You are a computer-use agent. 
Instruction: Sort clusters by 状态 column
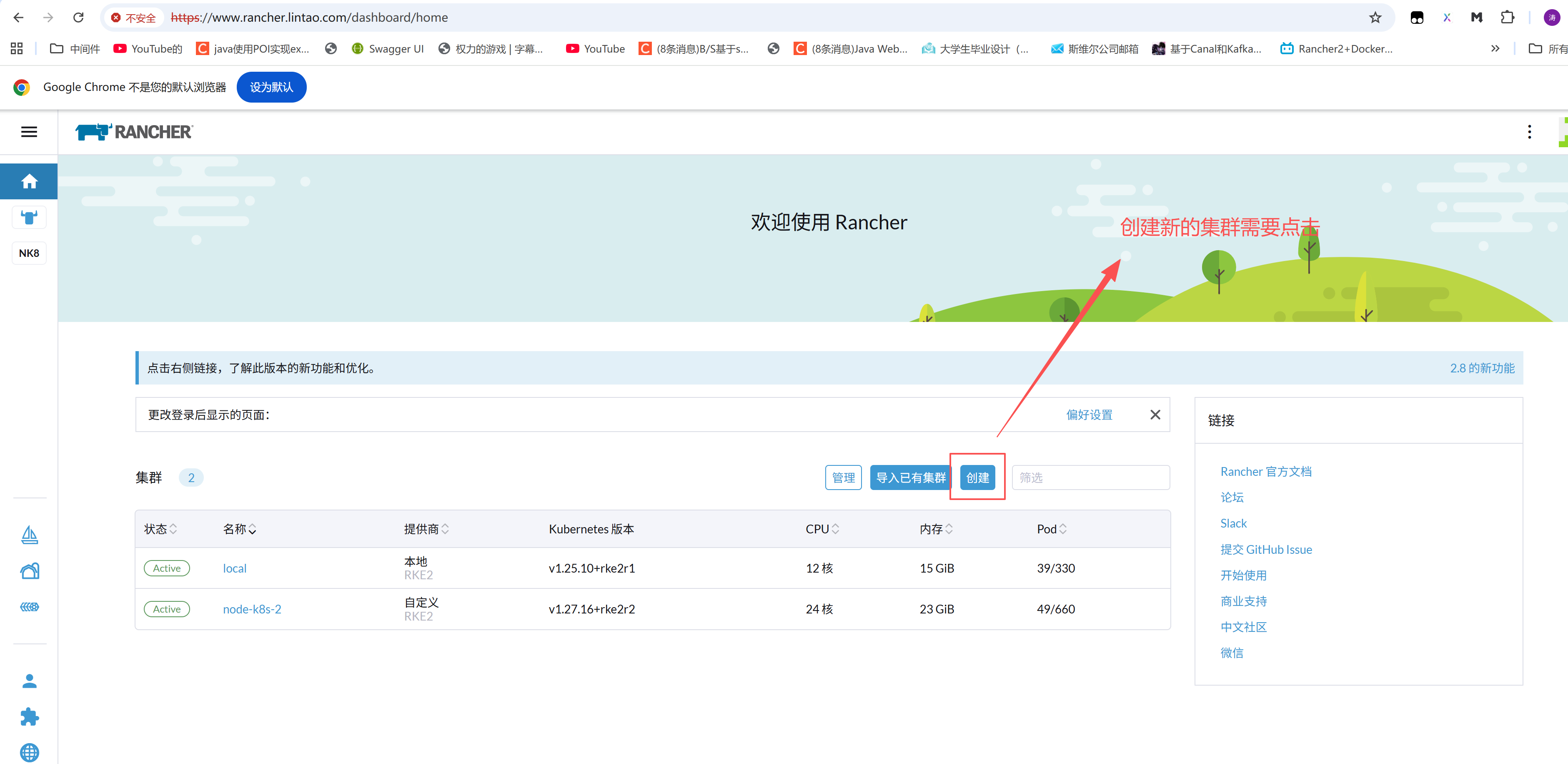coord(161,529)
